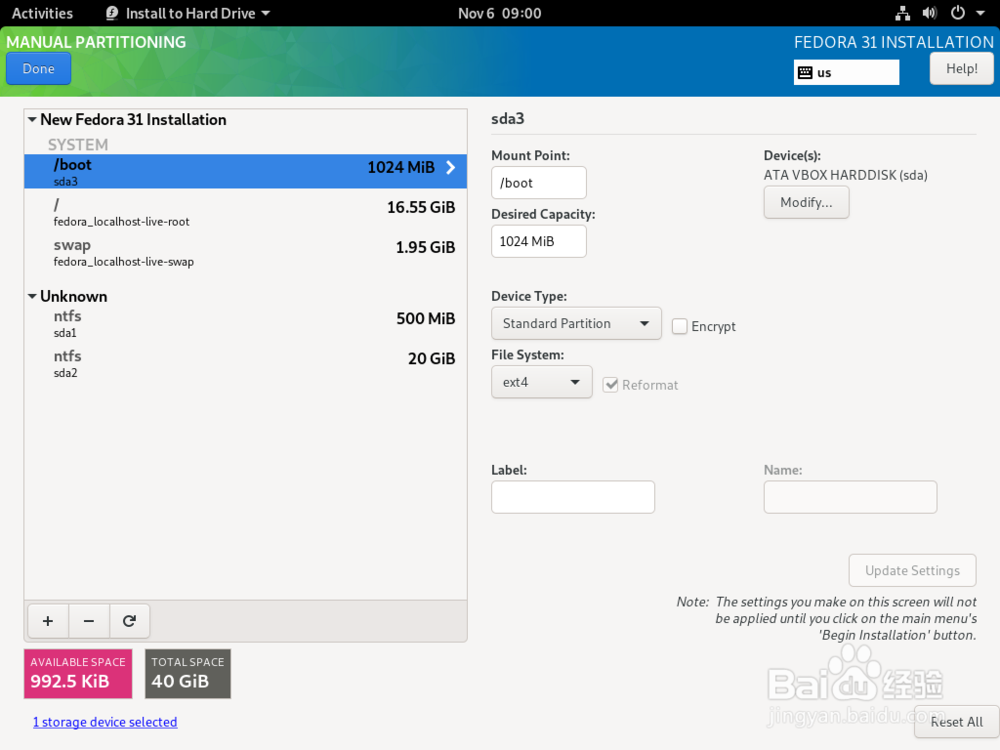The image size is (1000, 750).
Task: Open the Activities overview
Action: tap(42, 13)
